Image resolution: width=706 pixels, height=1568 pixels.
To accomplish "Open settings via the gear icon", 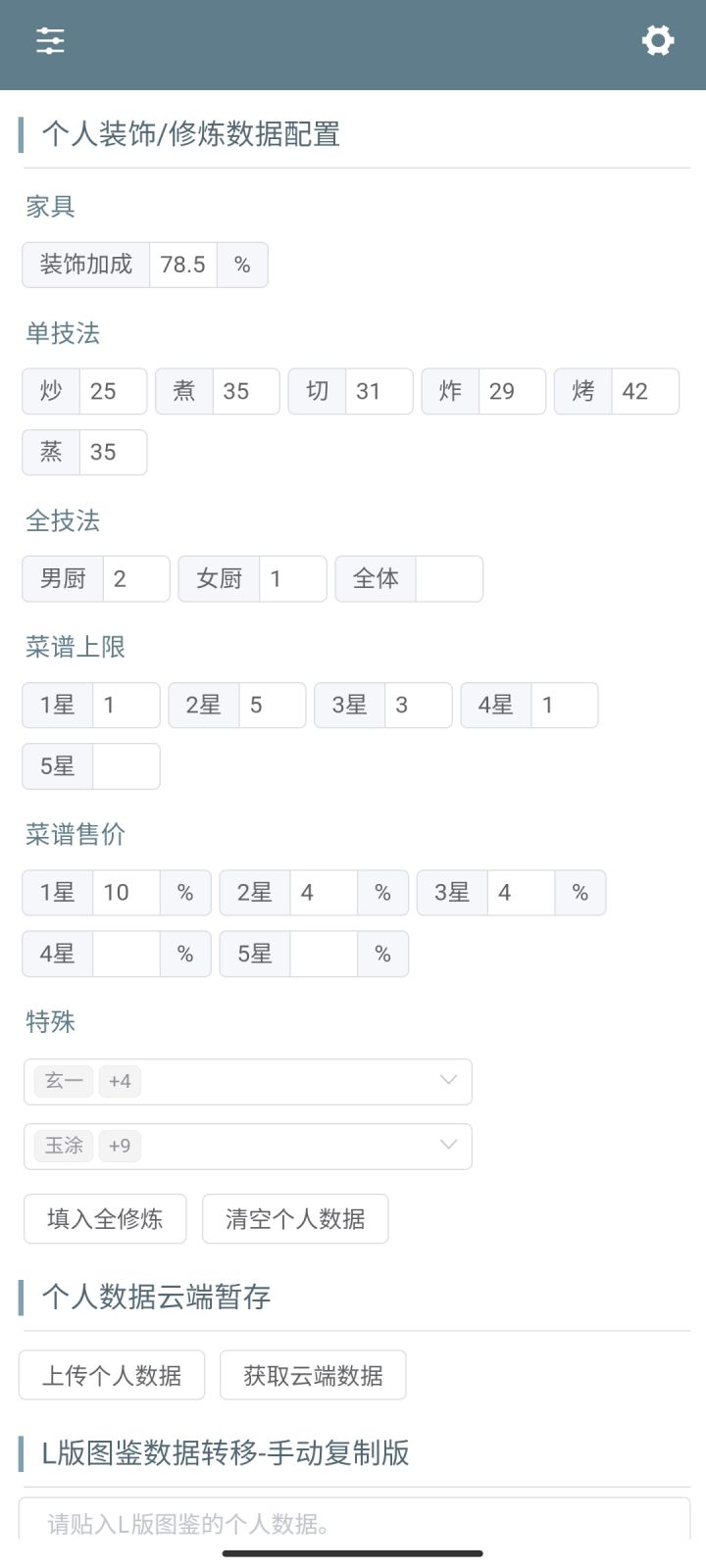I will (658, 40).
